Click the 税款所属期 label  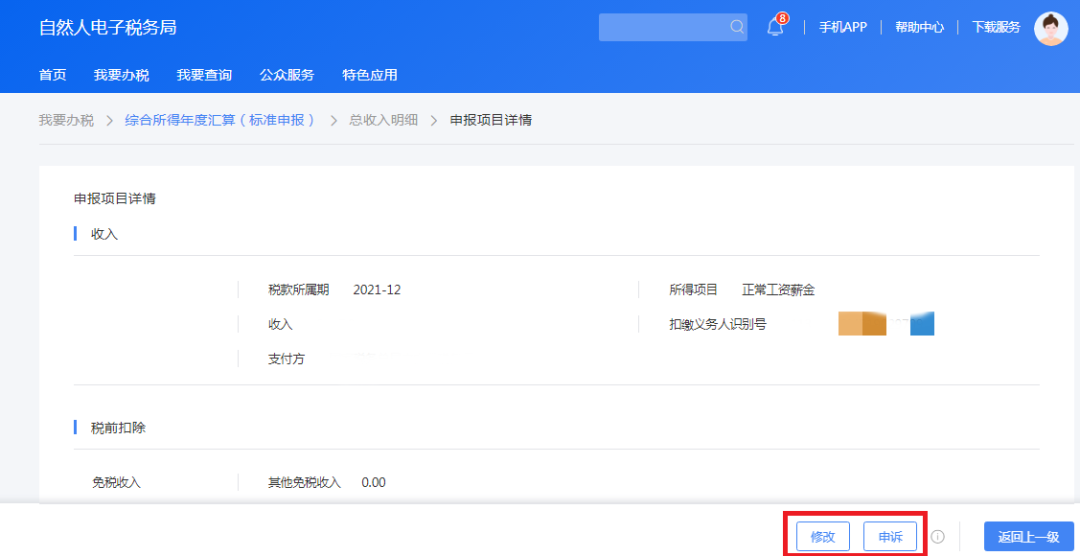point(298,290)
